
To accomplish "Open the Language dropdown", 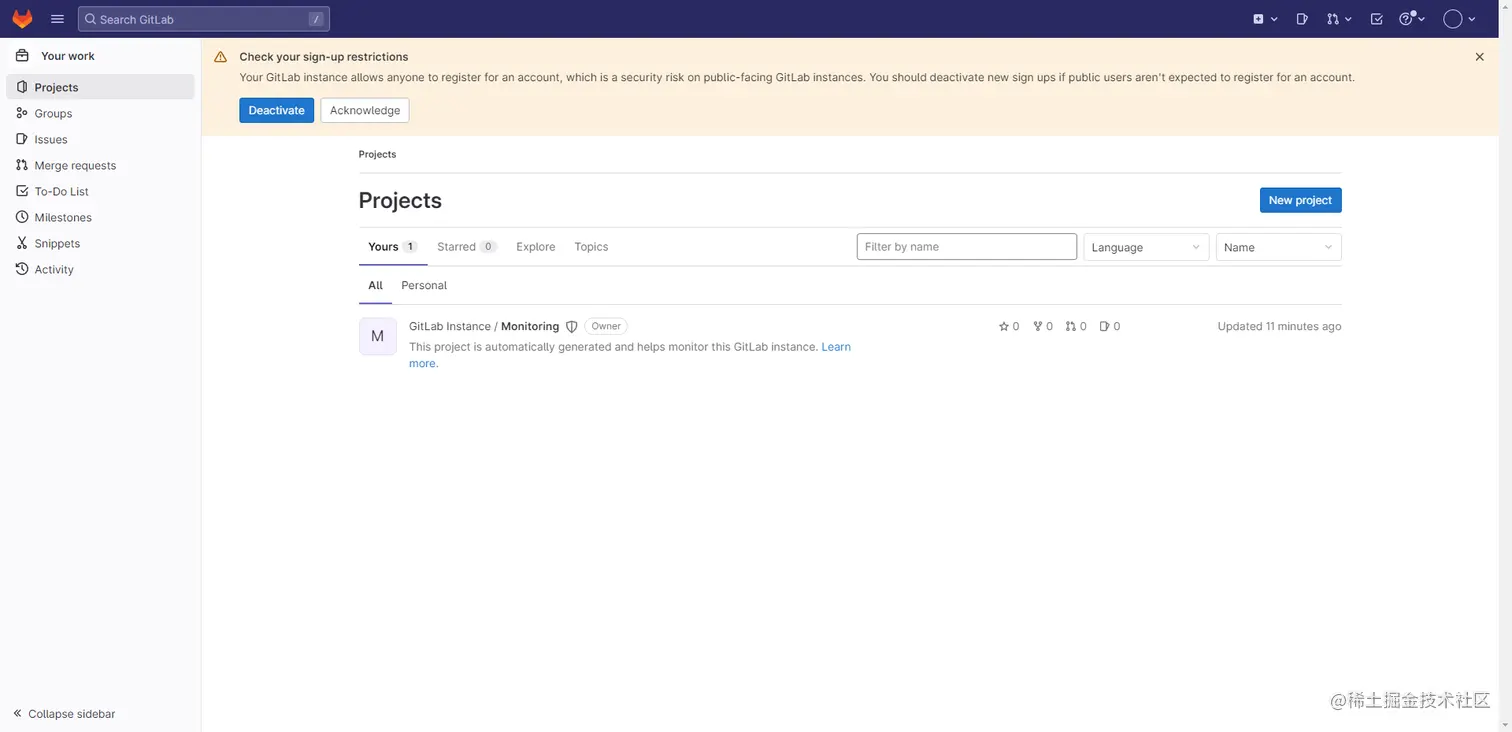I will pos(1146,247).
